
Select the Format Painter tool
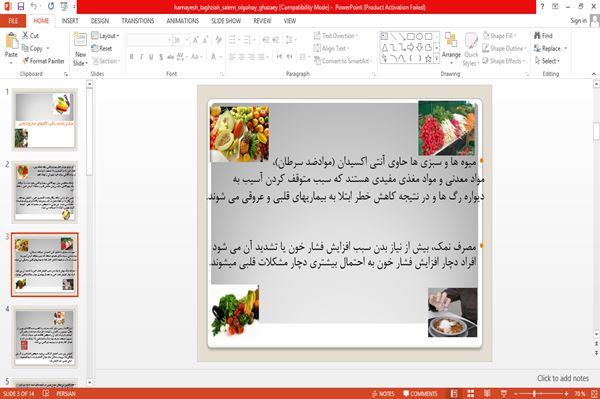(x=43, y=61)
